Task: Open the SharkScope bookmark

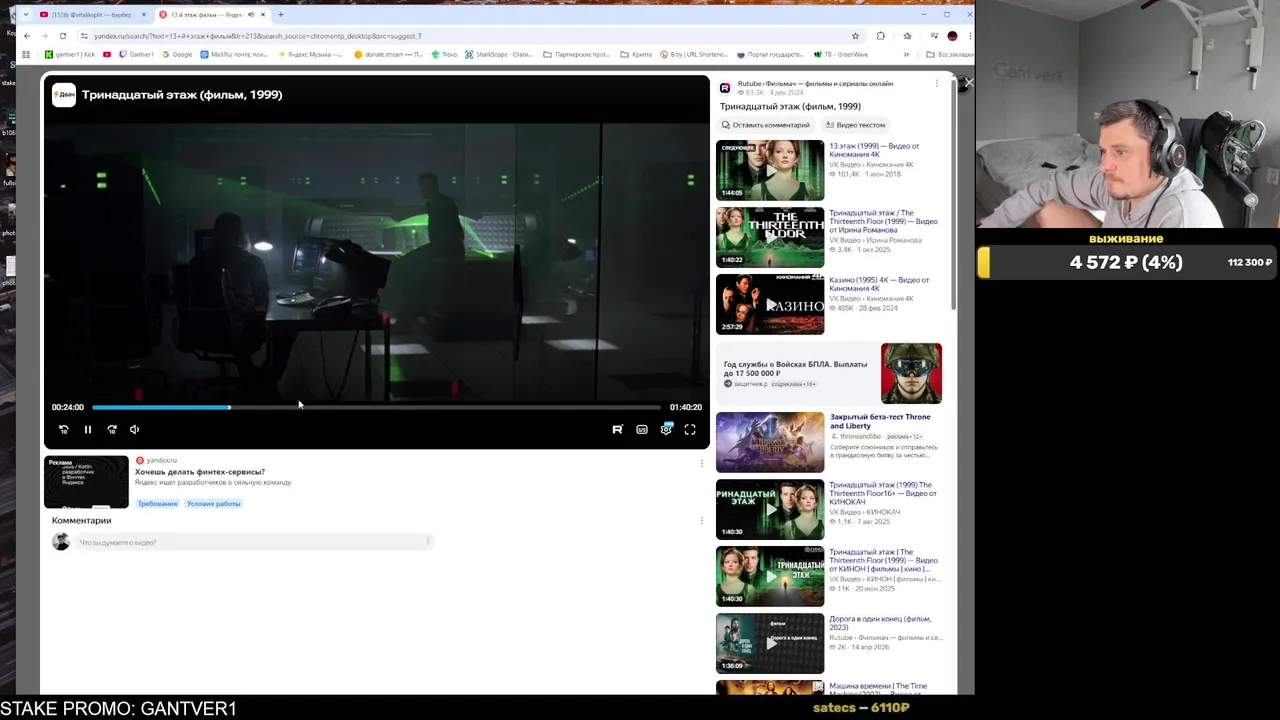Action: 499,55
